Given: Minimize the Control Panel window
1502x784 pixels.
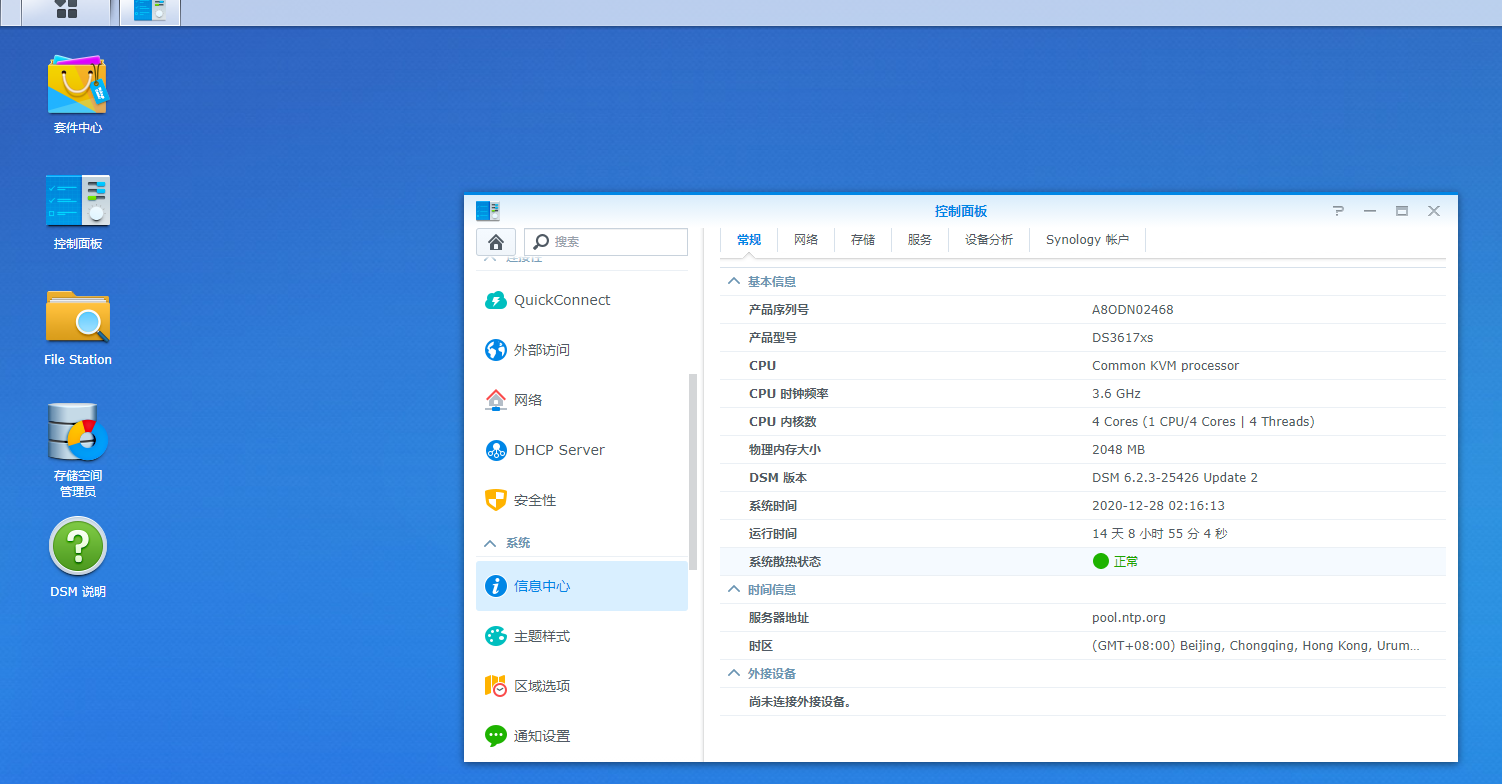Looking at the screenshot, I should 1370,211.
